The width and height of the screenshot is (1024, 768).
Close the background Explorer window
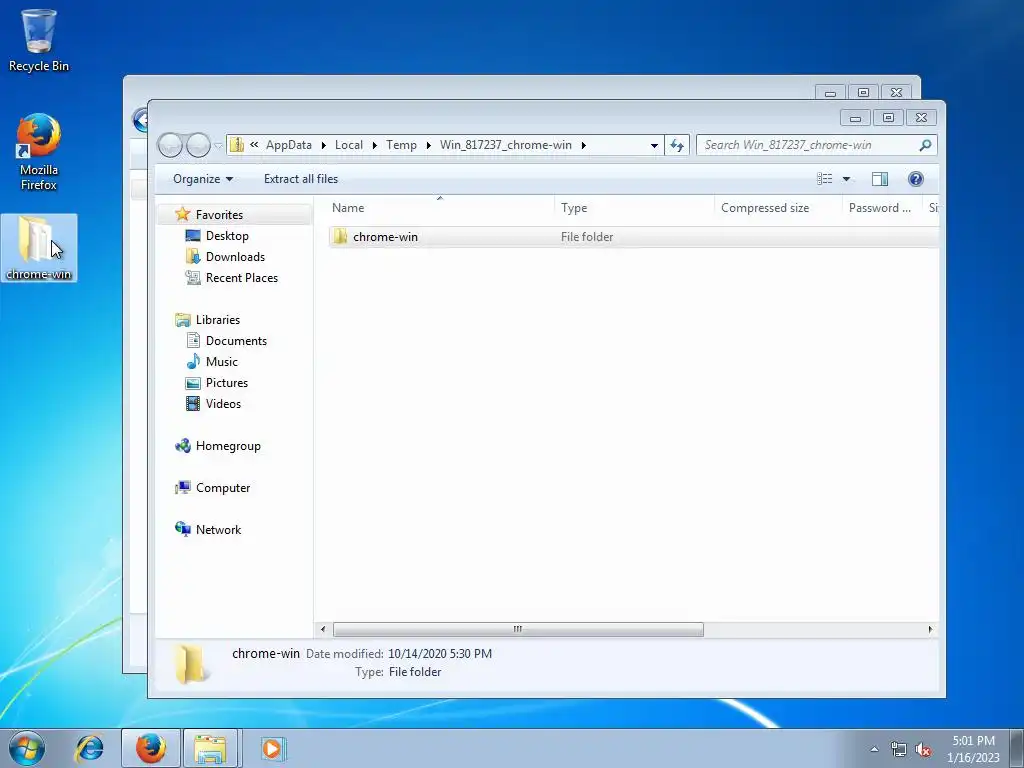[896, 93]
